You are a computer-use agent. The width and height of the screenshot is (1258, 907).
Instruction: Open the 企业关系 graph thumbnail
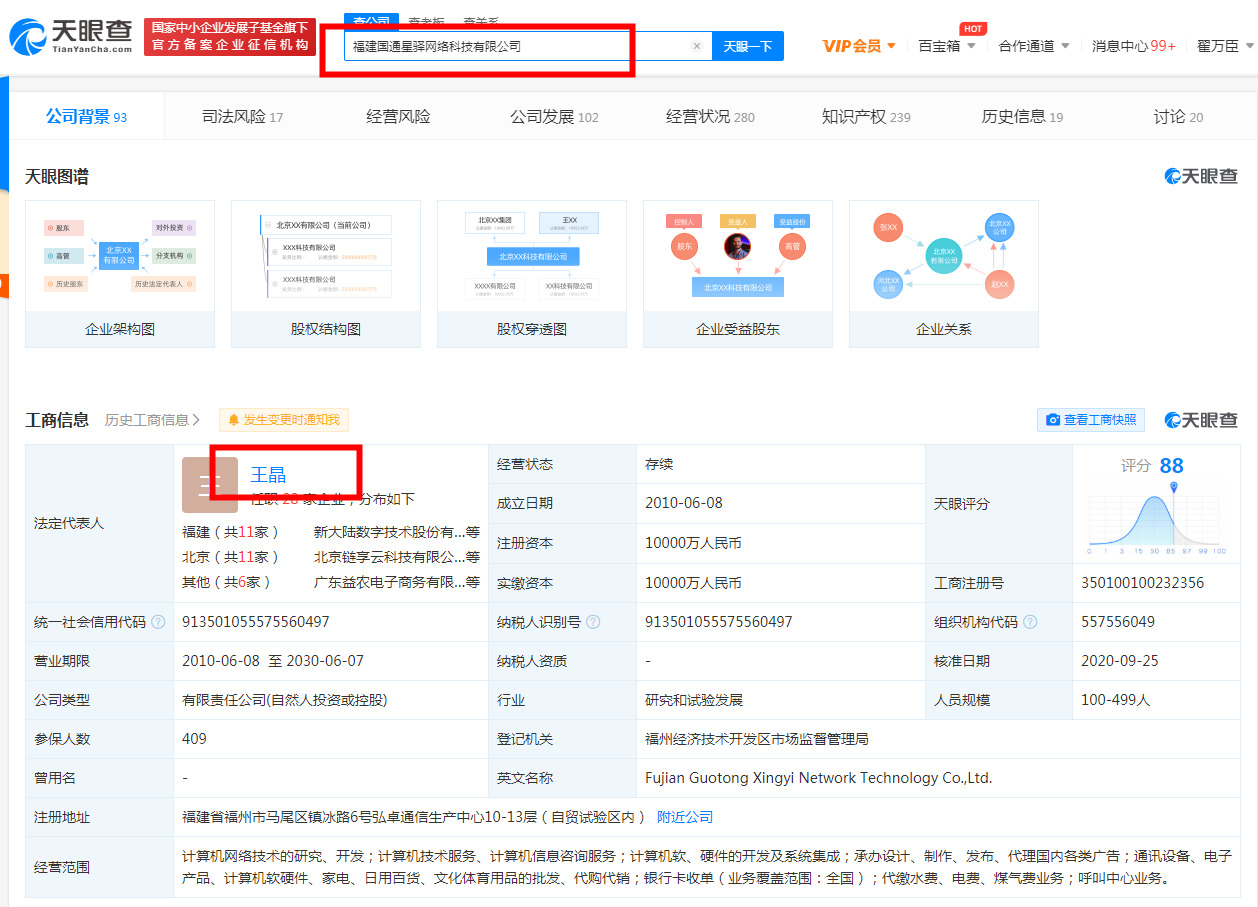tap(944, 273)
